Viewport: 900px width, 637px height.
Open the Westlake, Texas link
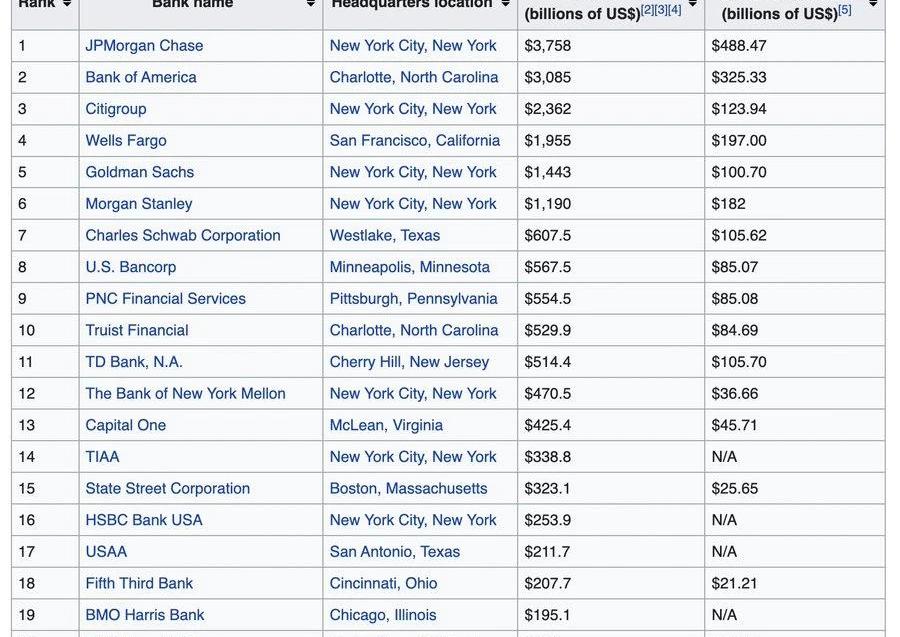click(385, 235)
